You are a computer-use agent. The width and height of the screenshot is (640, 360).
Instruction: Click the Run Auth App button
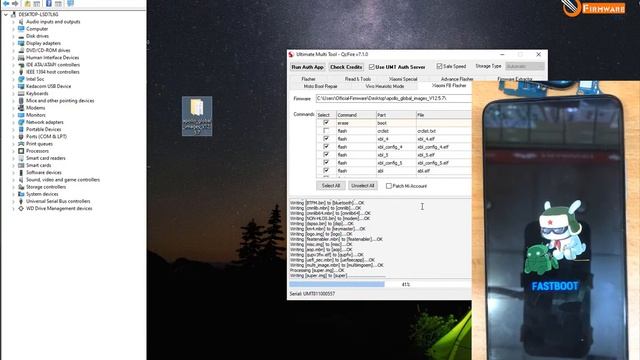[x=308, y=67]
